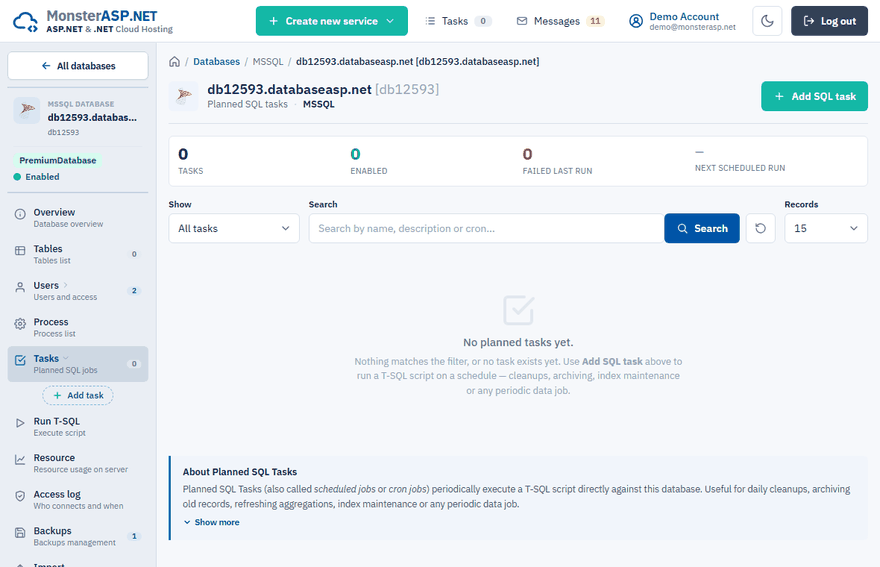This screenshot has width=880, height=567.
Task: Click the MSSQL breadcrumb text
Action: [268, 62]
